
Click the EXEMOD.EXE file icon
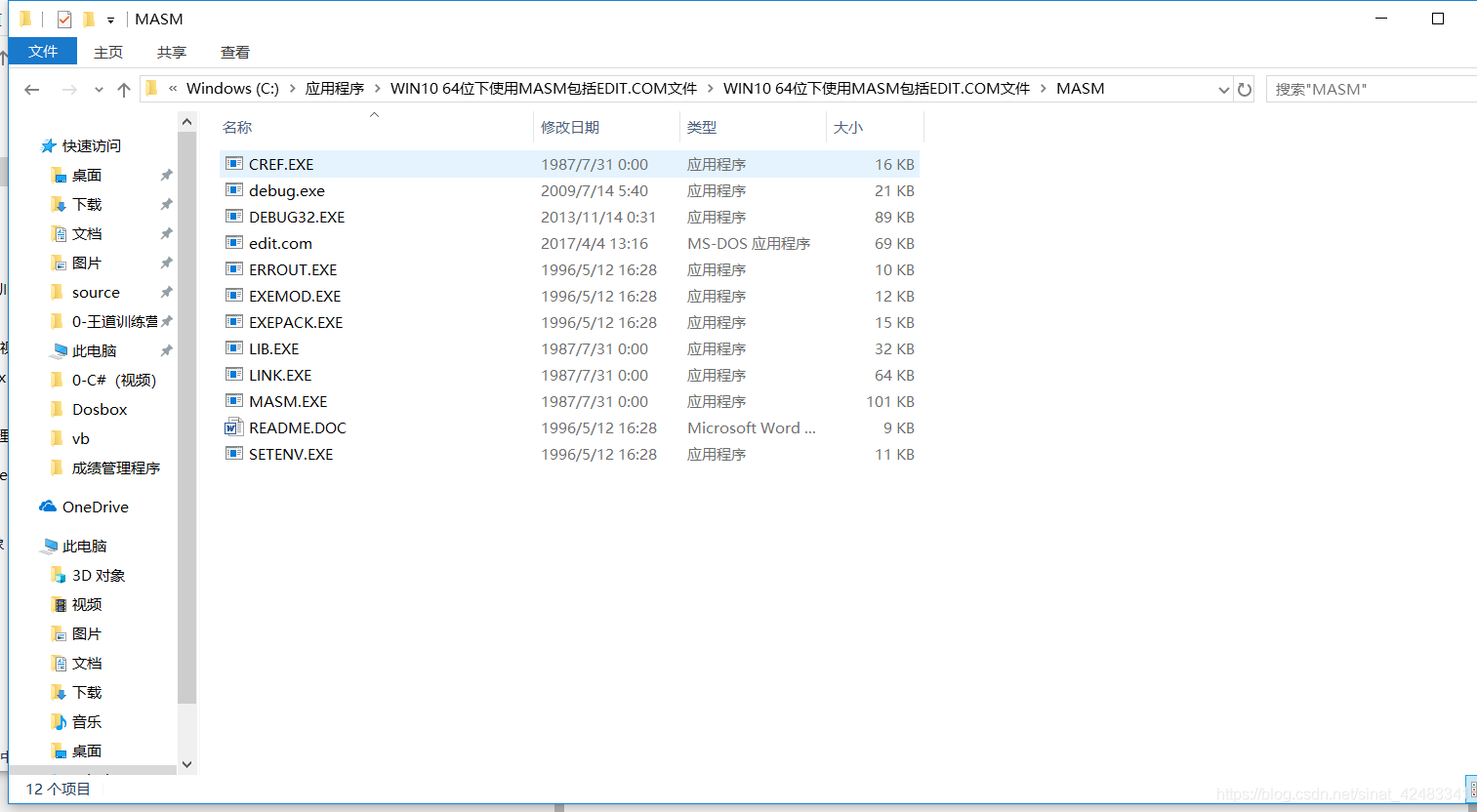(234, 296)
